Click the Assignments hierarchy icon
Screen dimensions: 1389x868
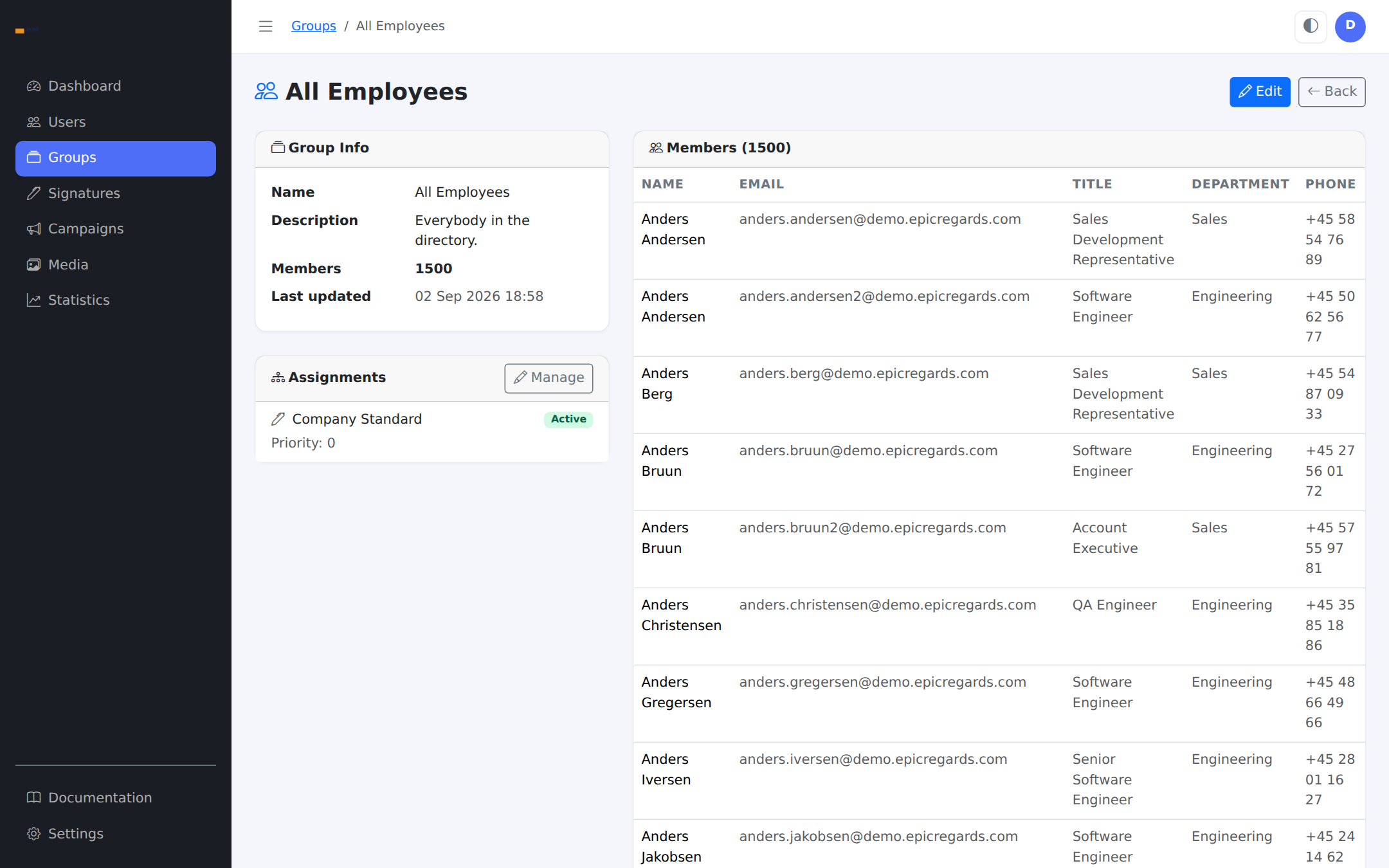click(x=278, y=377)
